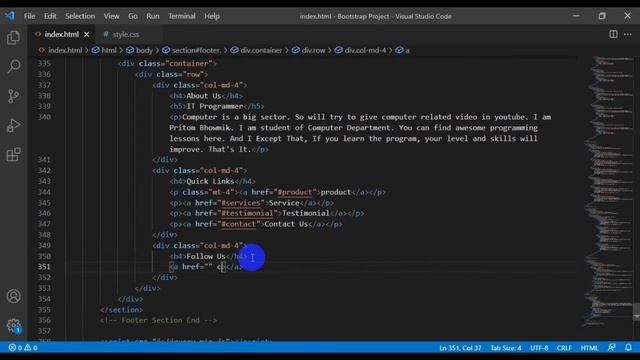Screen dimensions: 640x360
Task: Click Ln 351, Col 37 in status bar
Action: coord(460,348)
